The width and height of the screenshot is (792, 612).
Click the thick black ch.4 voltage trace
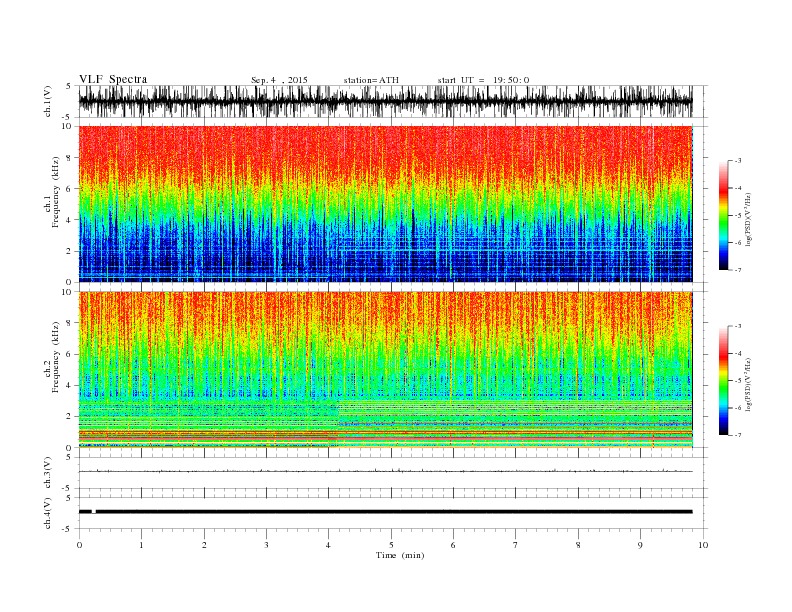point(385,512)
